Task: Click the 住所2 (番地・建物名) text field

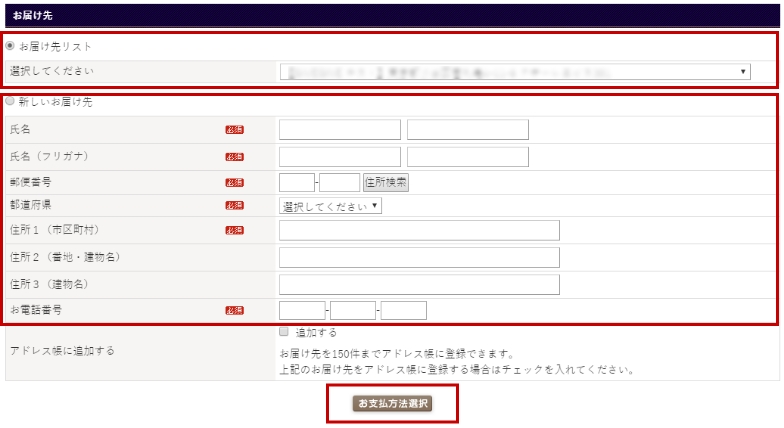Action: click(419, 258)
